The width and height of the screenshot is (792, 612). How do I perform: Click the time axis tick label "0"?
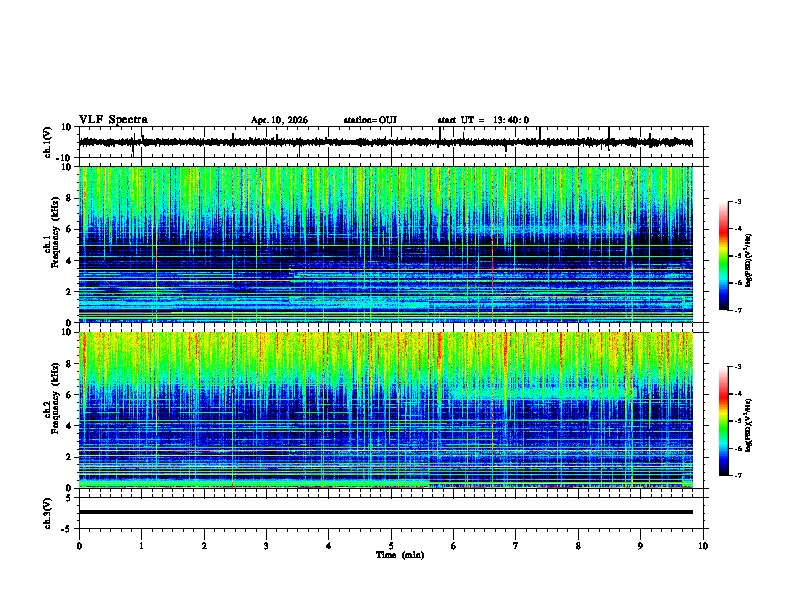tap(79, 546)
